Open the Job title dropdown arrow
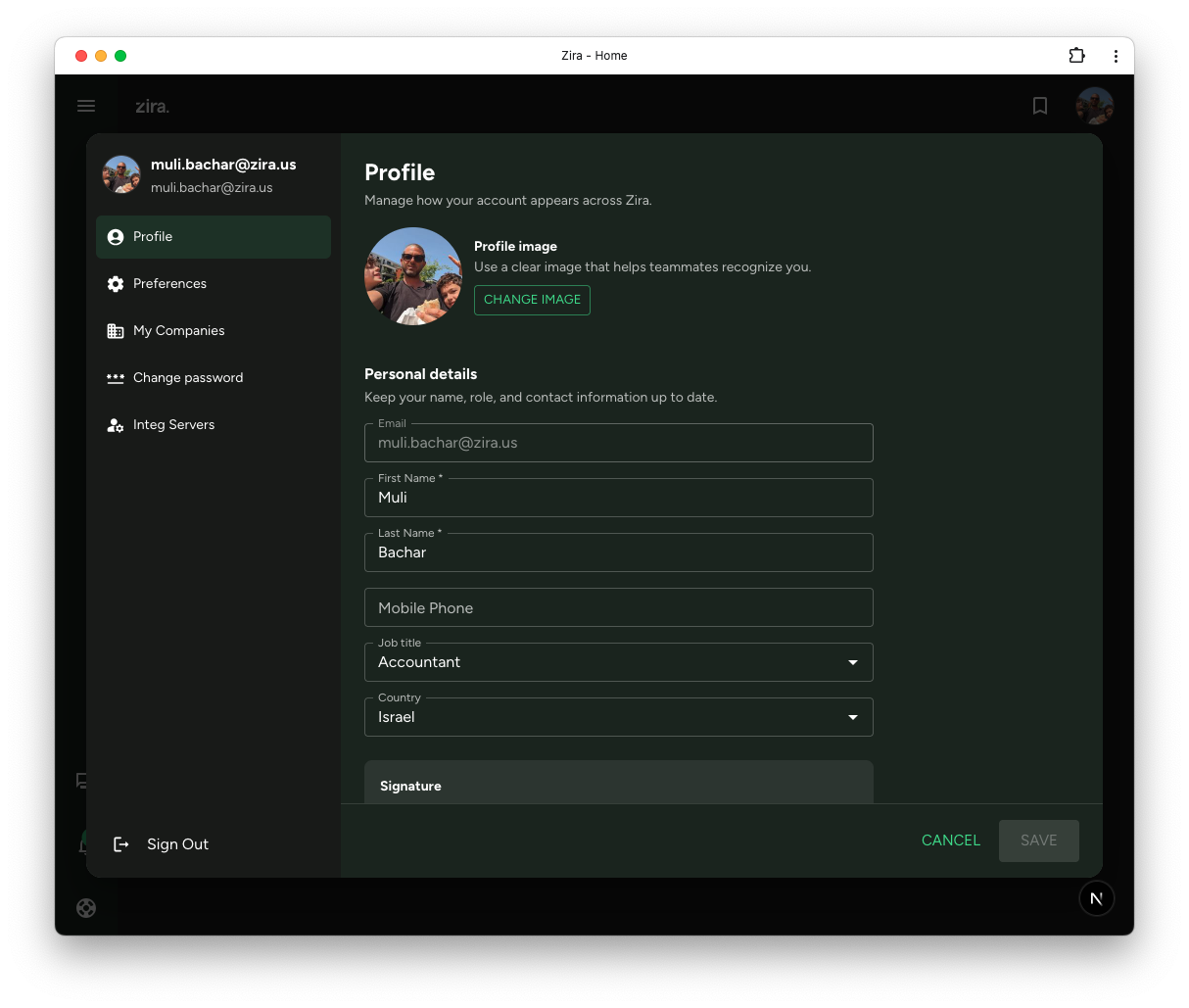1189x1008 pixels. pos(853,663)
